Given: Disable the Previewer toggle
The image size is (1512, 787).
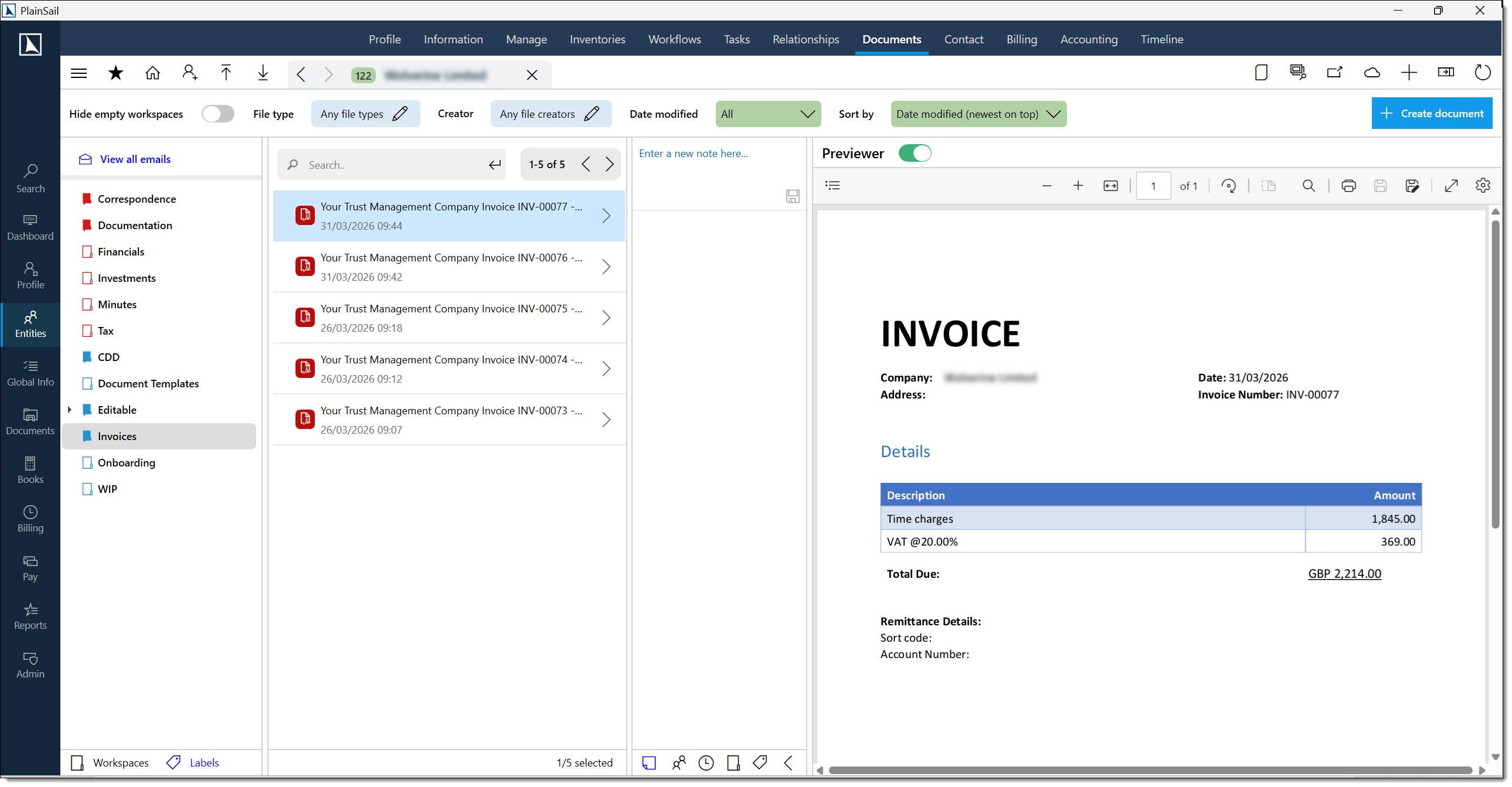Looking at the screenshot, I should 915,152.
